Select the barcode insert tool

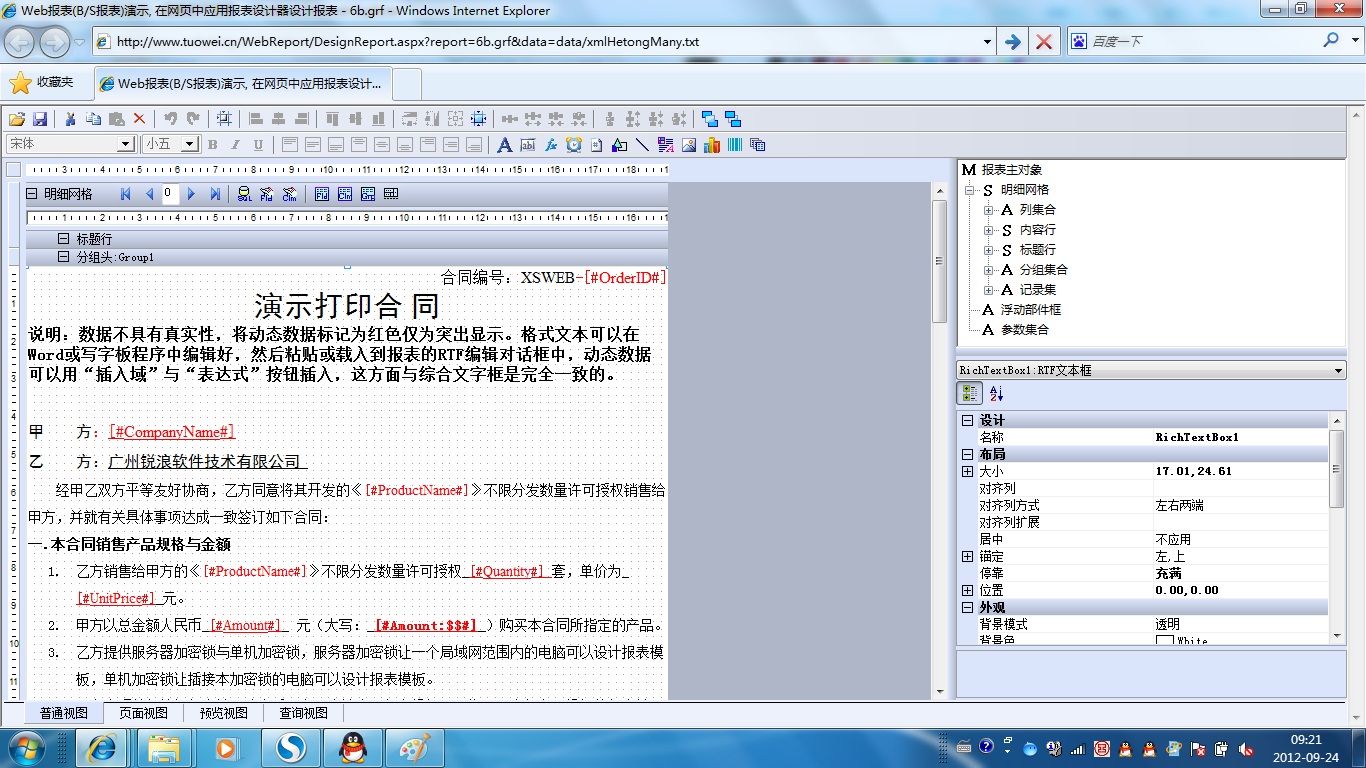735,145
